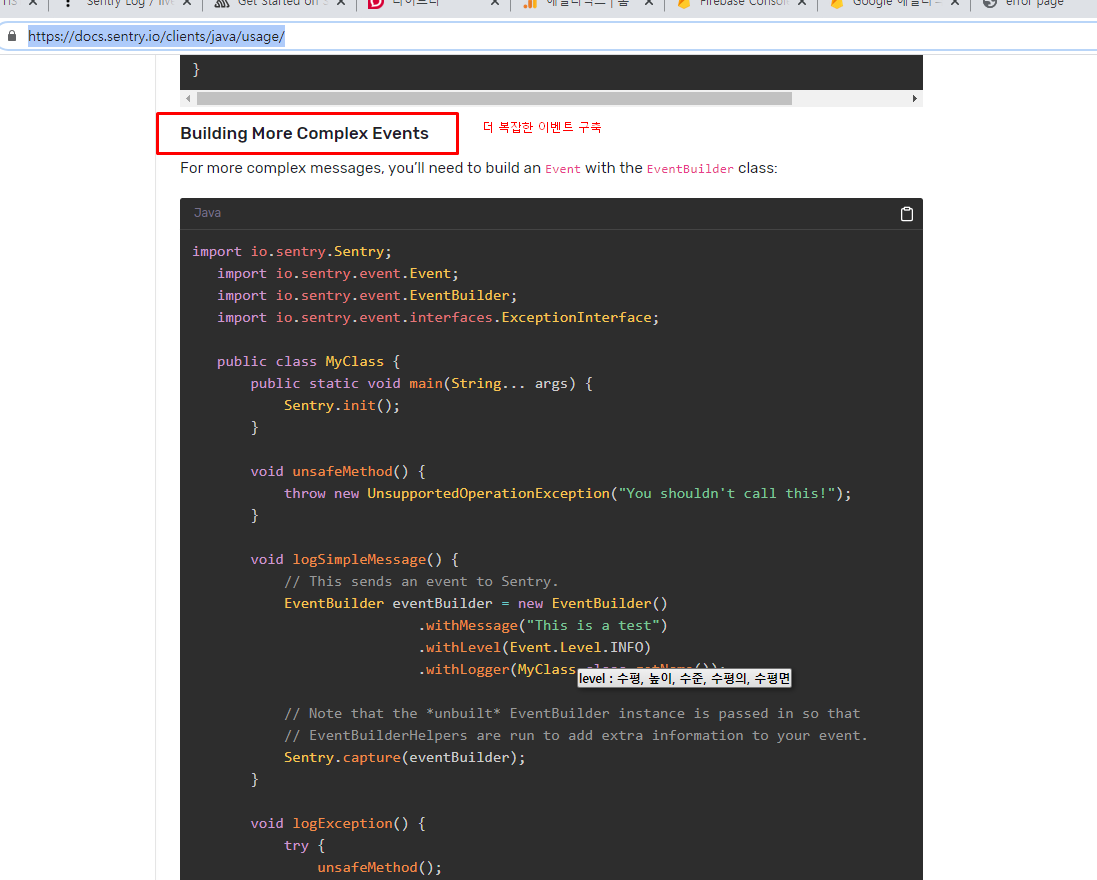The image size is (1097, 880).
Task: Click the This sends an event comment
Action: click(x=421, y=581)
